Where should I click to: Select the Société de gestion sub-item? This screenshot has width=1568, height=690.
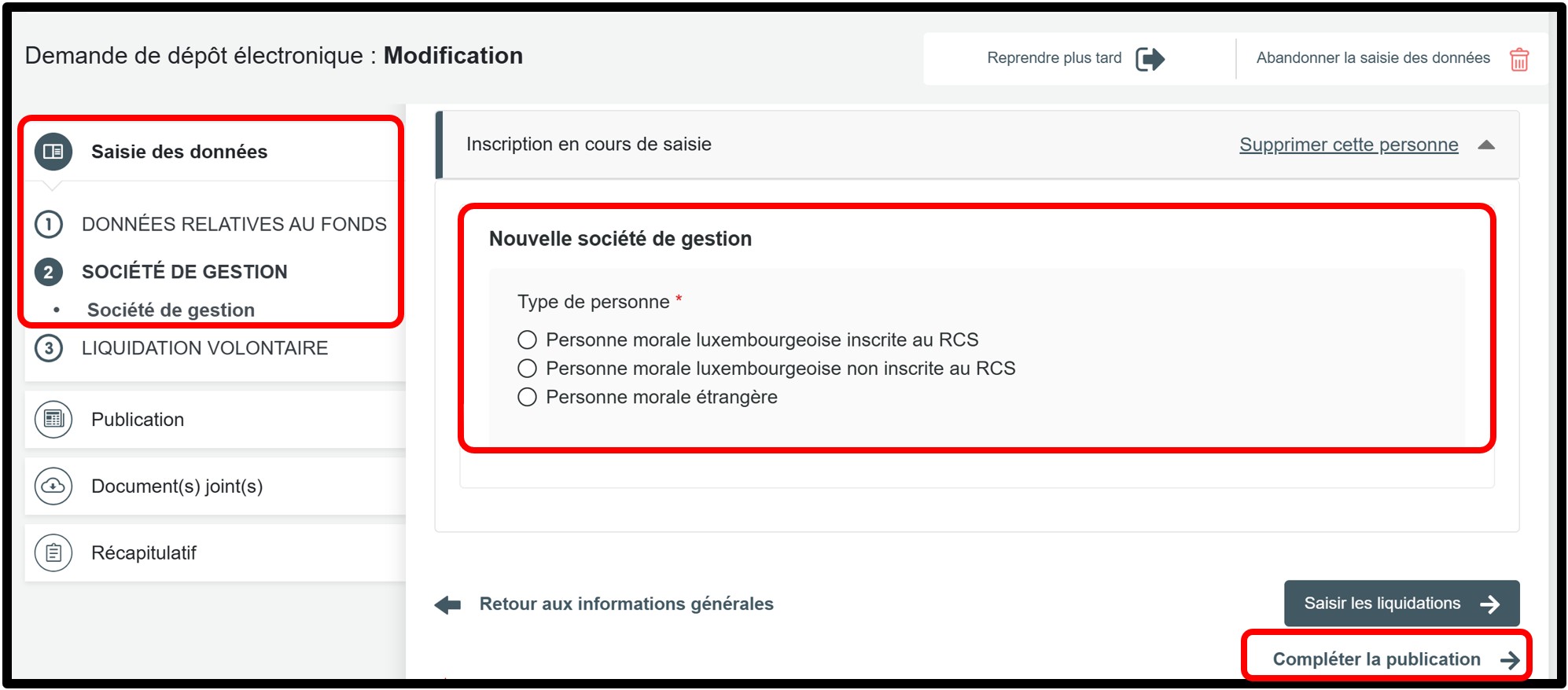point(171,310)
